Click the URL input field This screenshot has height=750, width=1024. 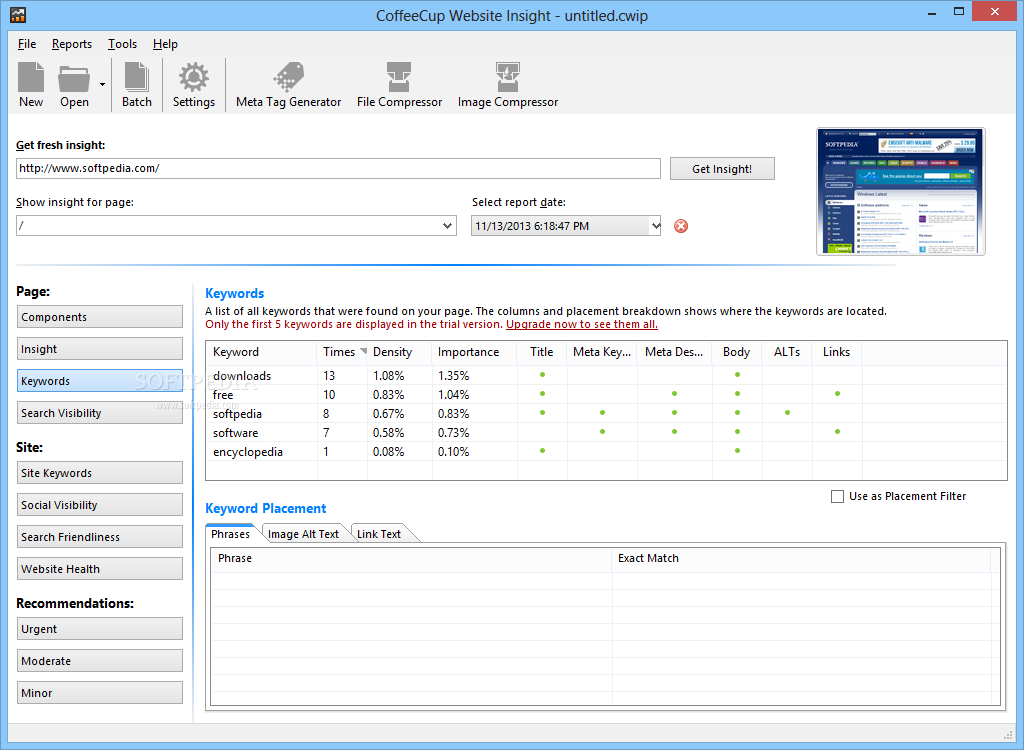(x=338, y=169)
